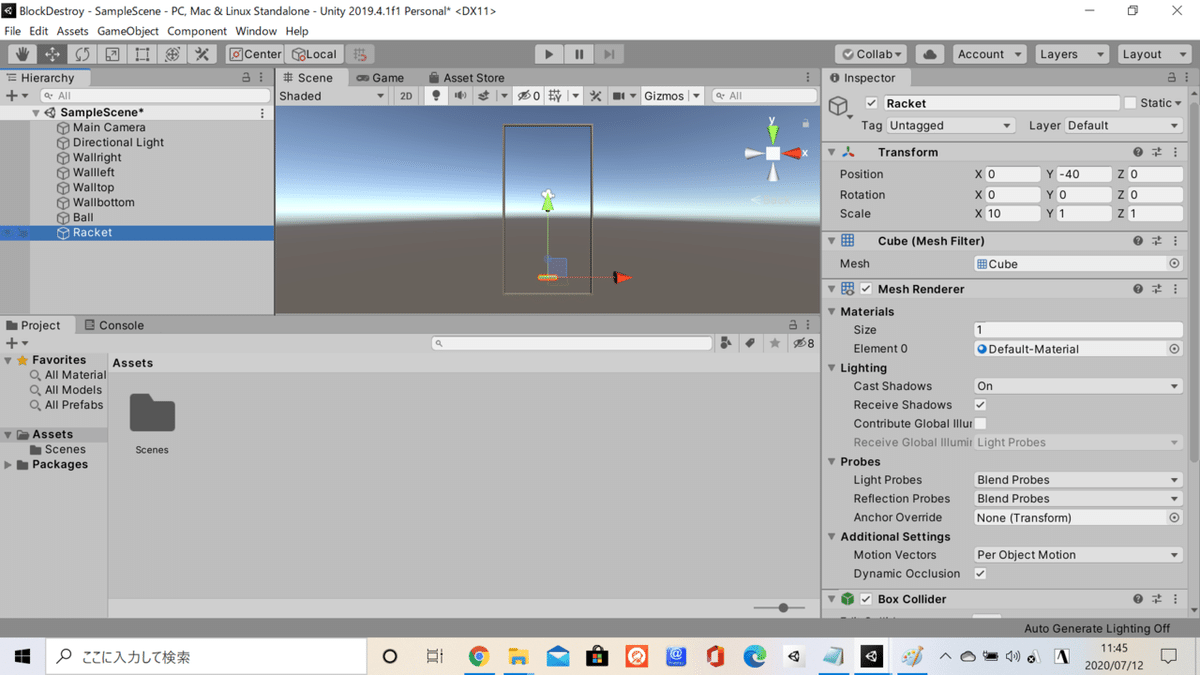1200x675 pixels.
Task: Step one frame forward
Action: point(608,54)
